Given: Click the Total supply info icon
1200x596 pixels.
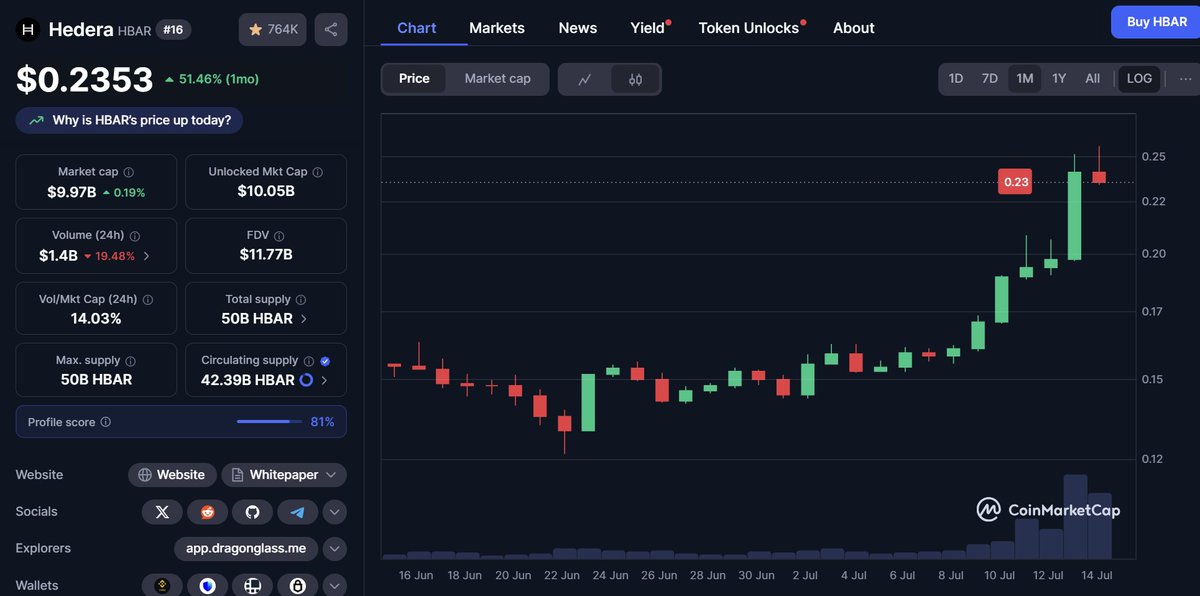Looking at the screenshot, I should 301,300.
